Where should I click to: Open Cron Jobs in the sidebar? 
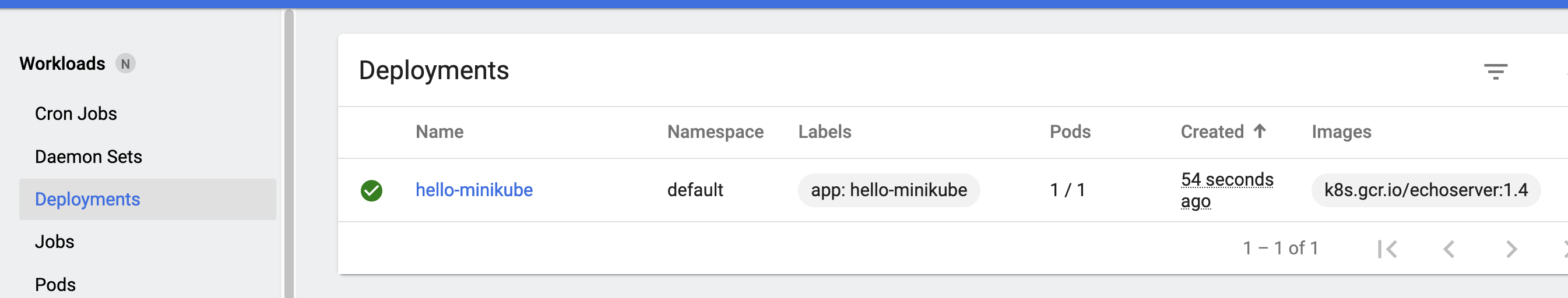pyautogui.click(x=75, y=113)
